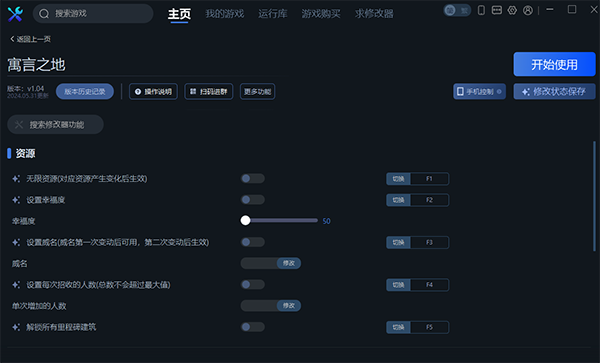Go back via 返回上一页 link
The width and height of the screenshot is (600, 363).
[x=30, y=39]
